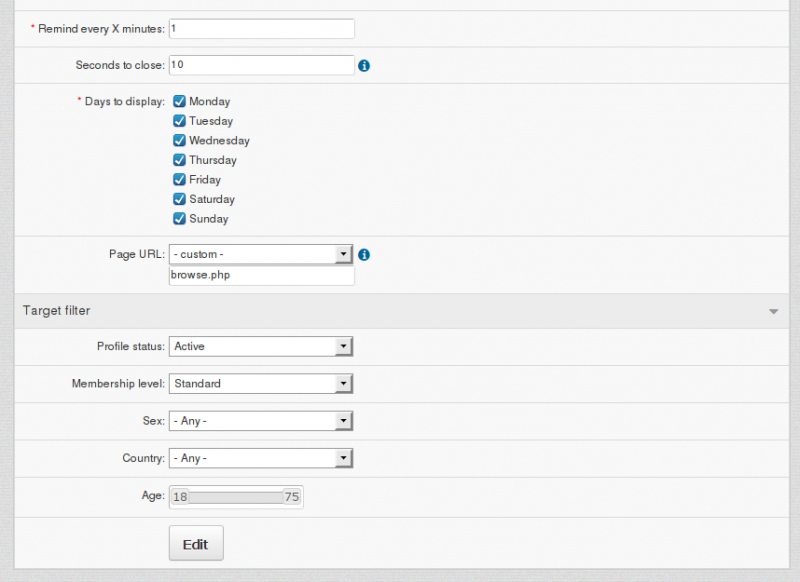Click info icon next to Seconds to close
800x582 pixels.
[x=364, y=65]
